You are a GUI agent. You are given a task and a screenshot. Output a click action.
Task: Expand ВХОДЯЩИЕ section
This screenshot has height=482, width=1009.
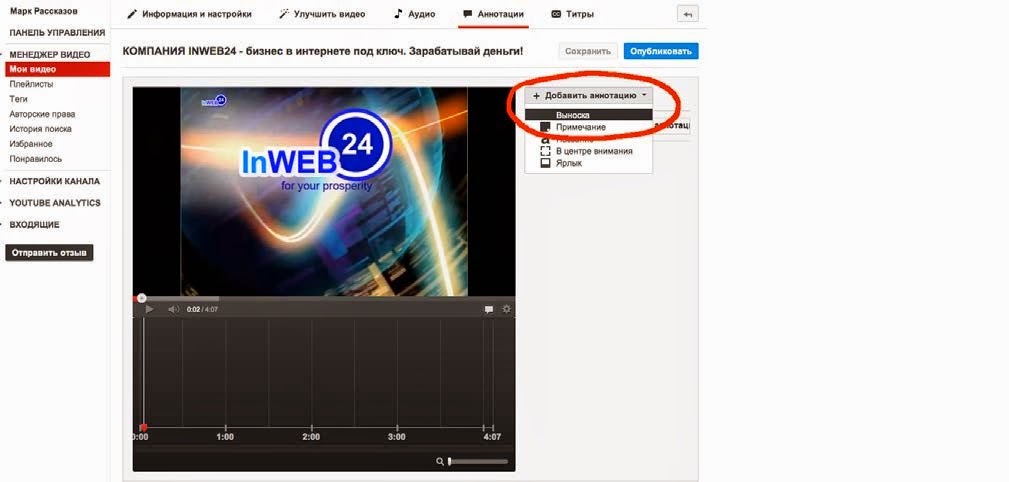click(34, 225)
